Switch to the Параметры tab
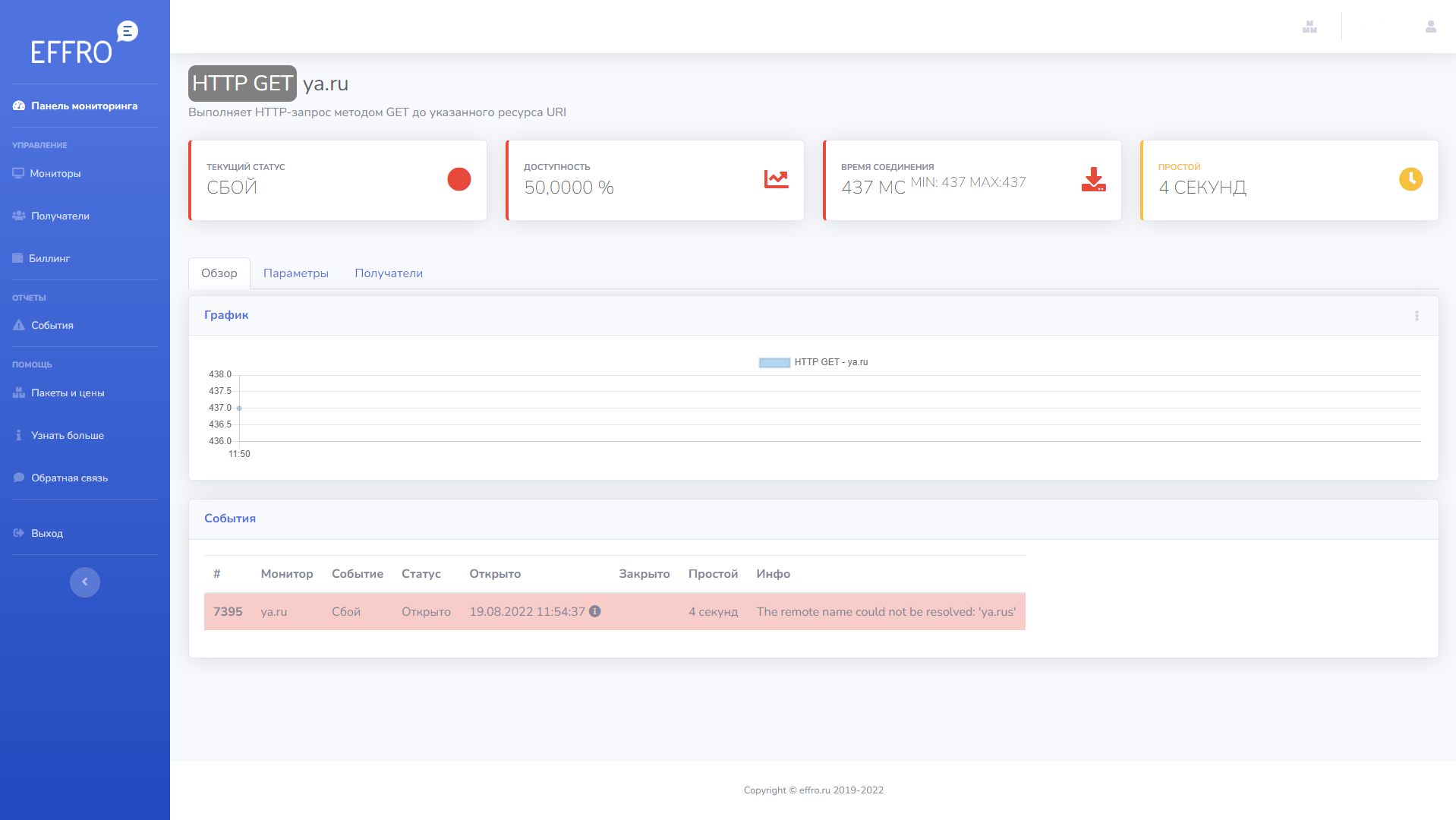 [295, 273]
